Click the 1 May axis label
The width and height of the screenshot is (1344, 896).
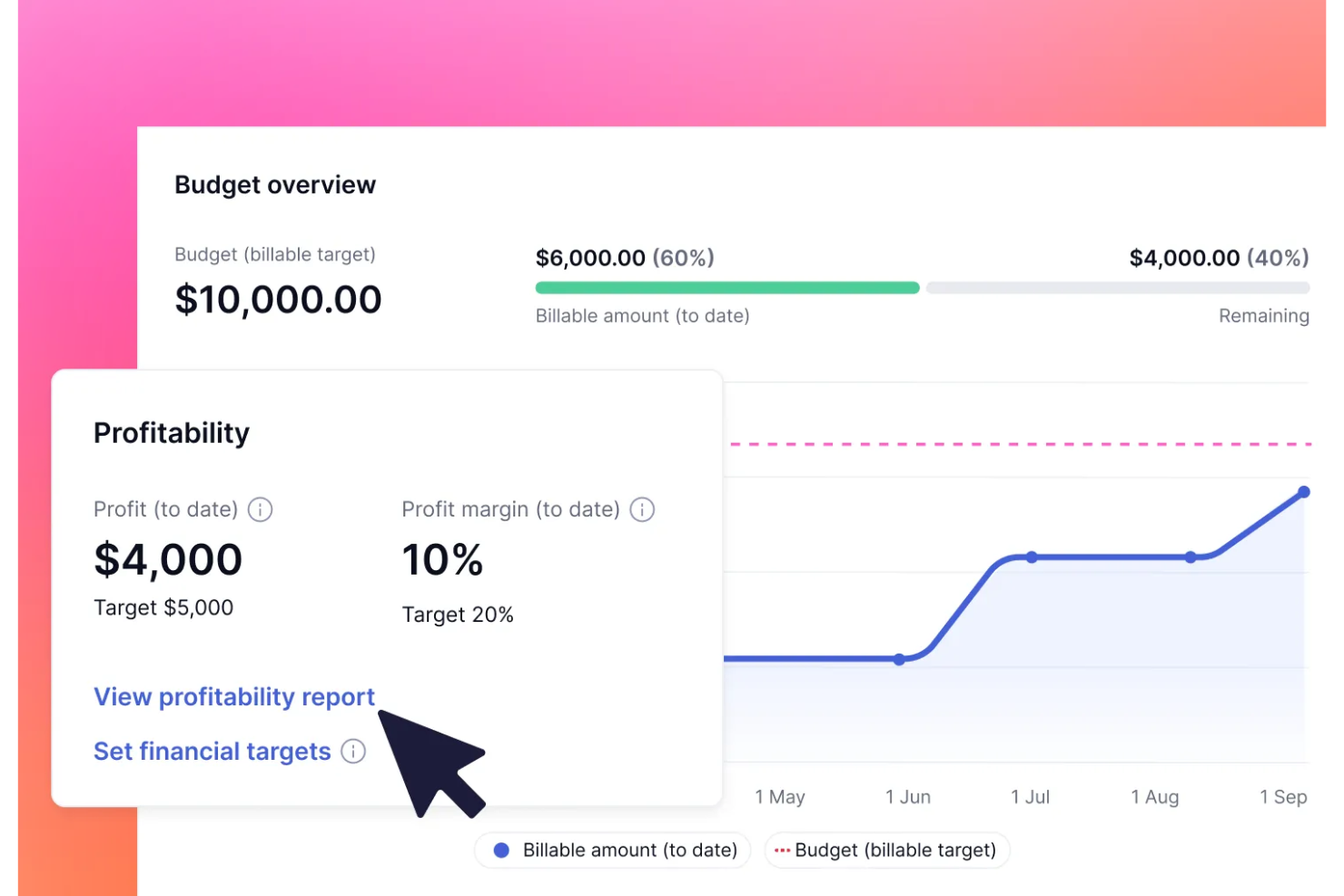[x=780, y=797]
